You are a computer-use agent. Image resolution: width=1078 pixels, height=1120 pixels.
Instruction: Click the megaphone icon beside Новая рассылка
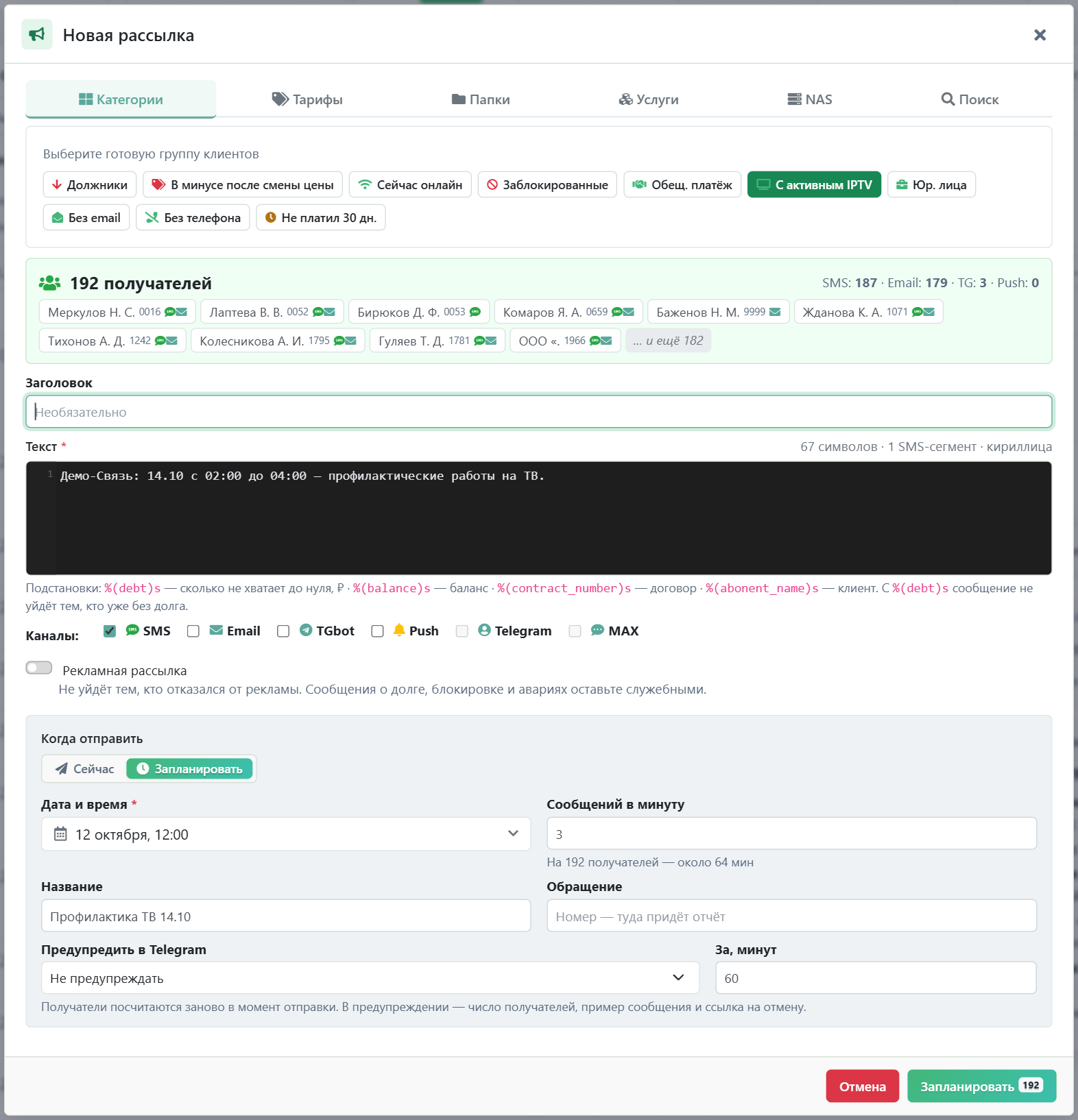tap(37, 34)
